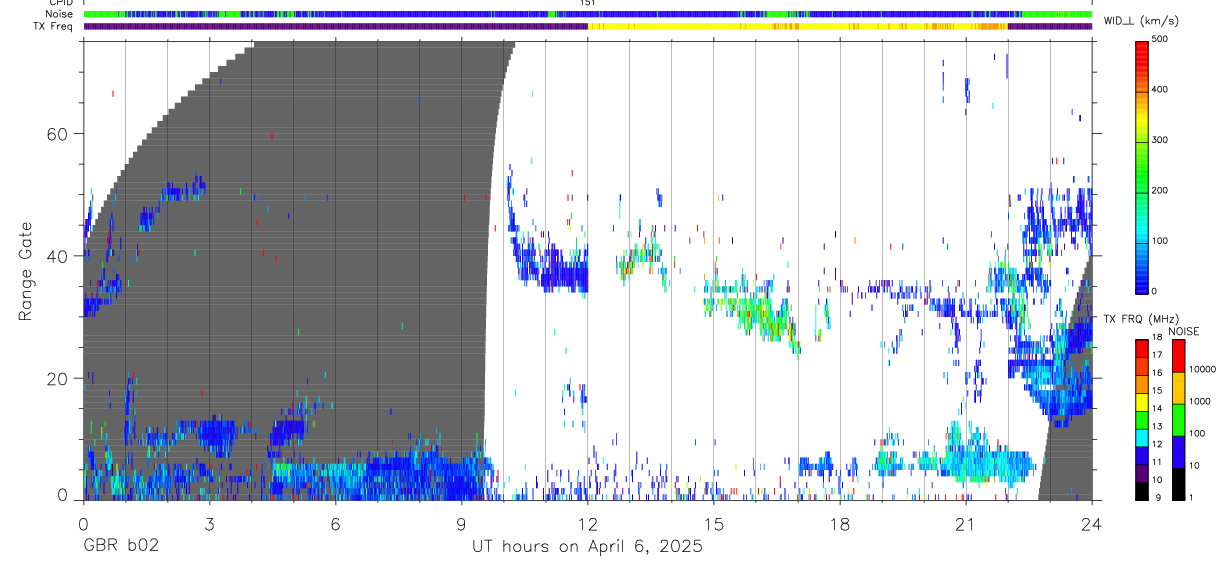Click the CPID value "151"

click(587, 3)
